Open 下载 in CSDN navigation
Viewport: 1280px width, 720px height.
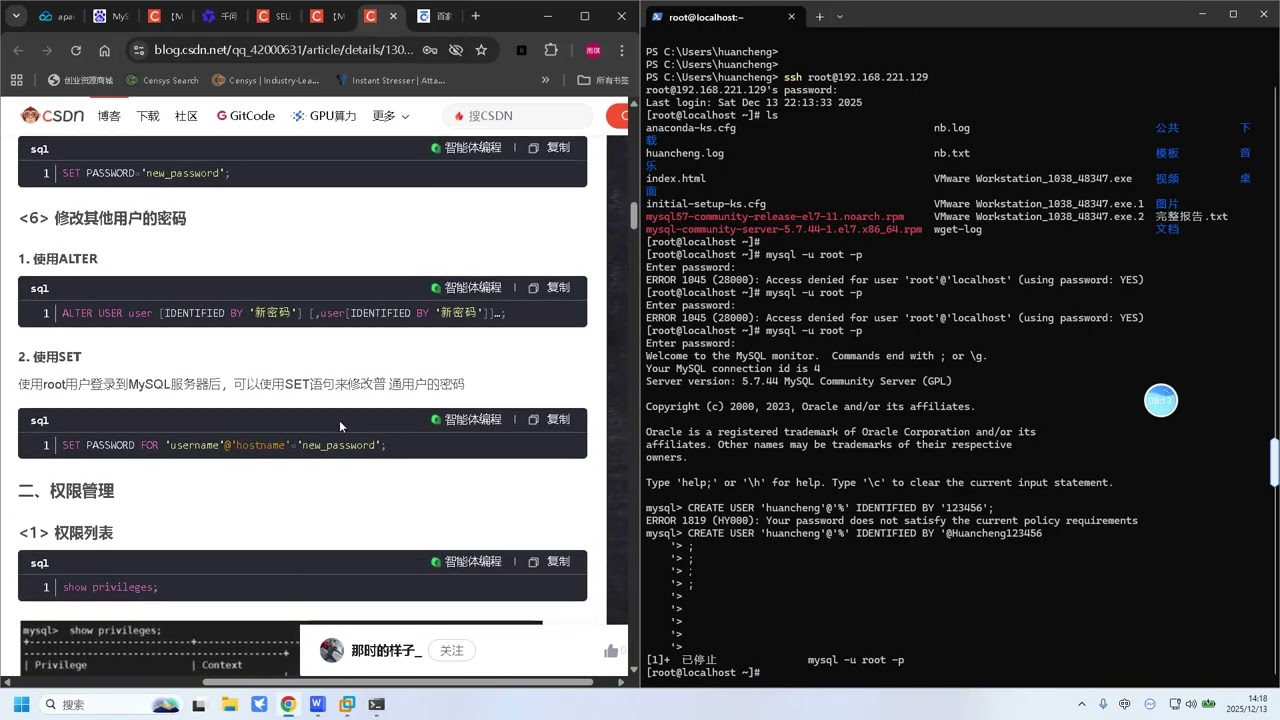(148, 116)
